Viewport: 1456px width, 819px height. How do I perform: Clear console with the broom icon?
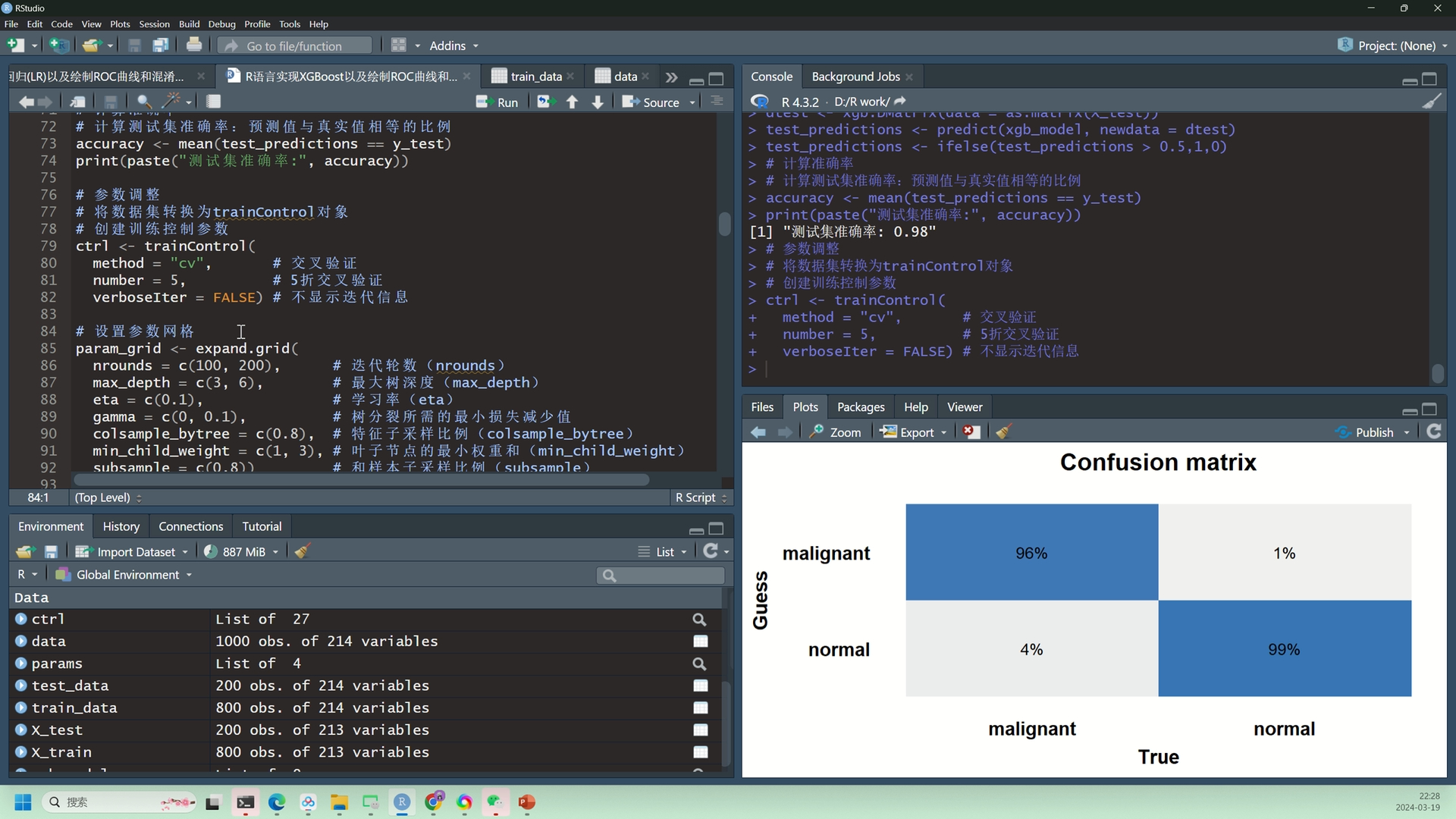pos(1431,102)
